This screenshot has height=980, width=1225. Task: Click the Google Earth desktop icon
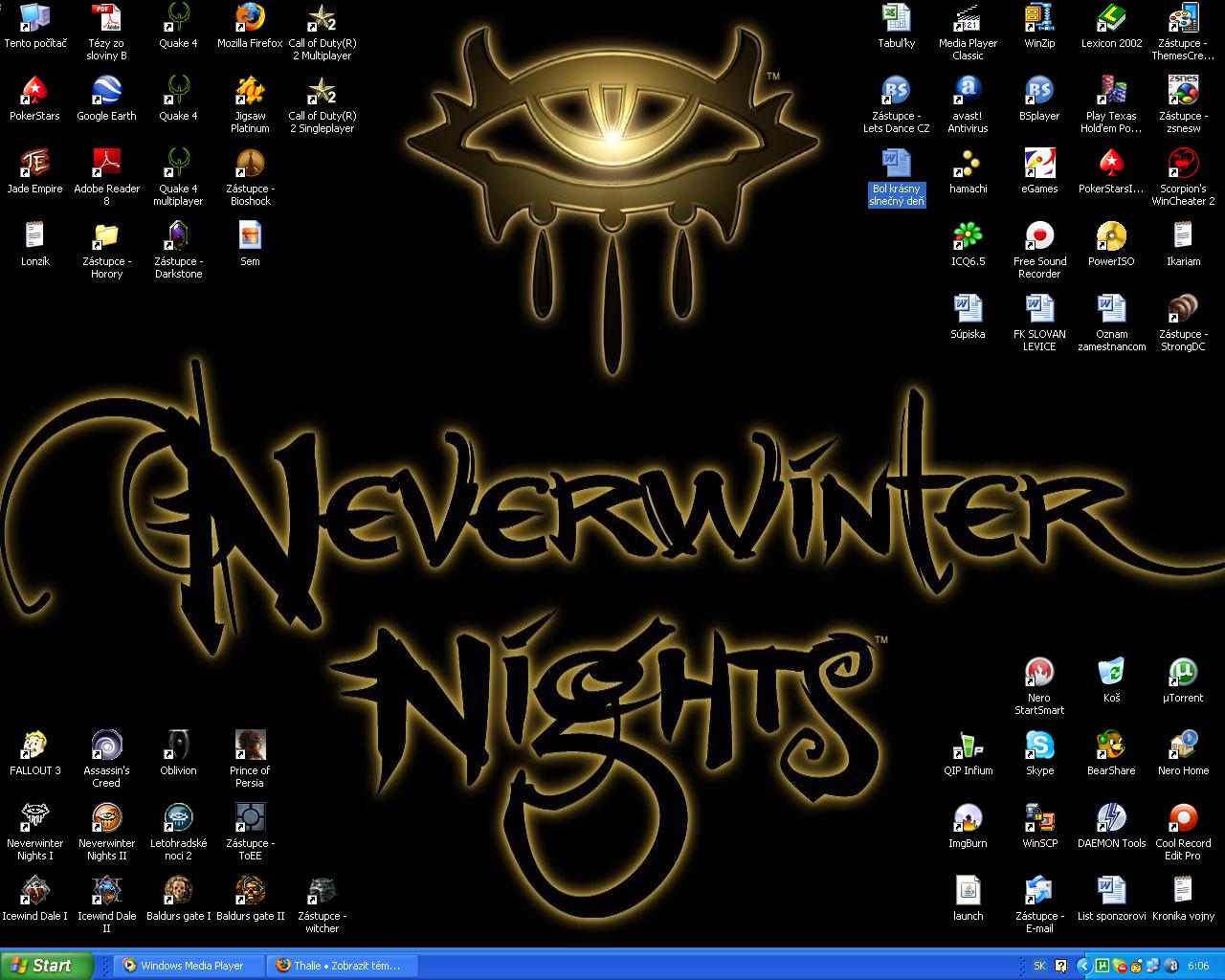(x=106, y=91)
